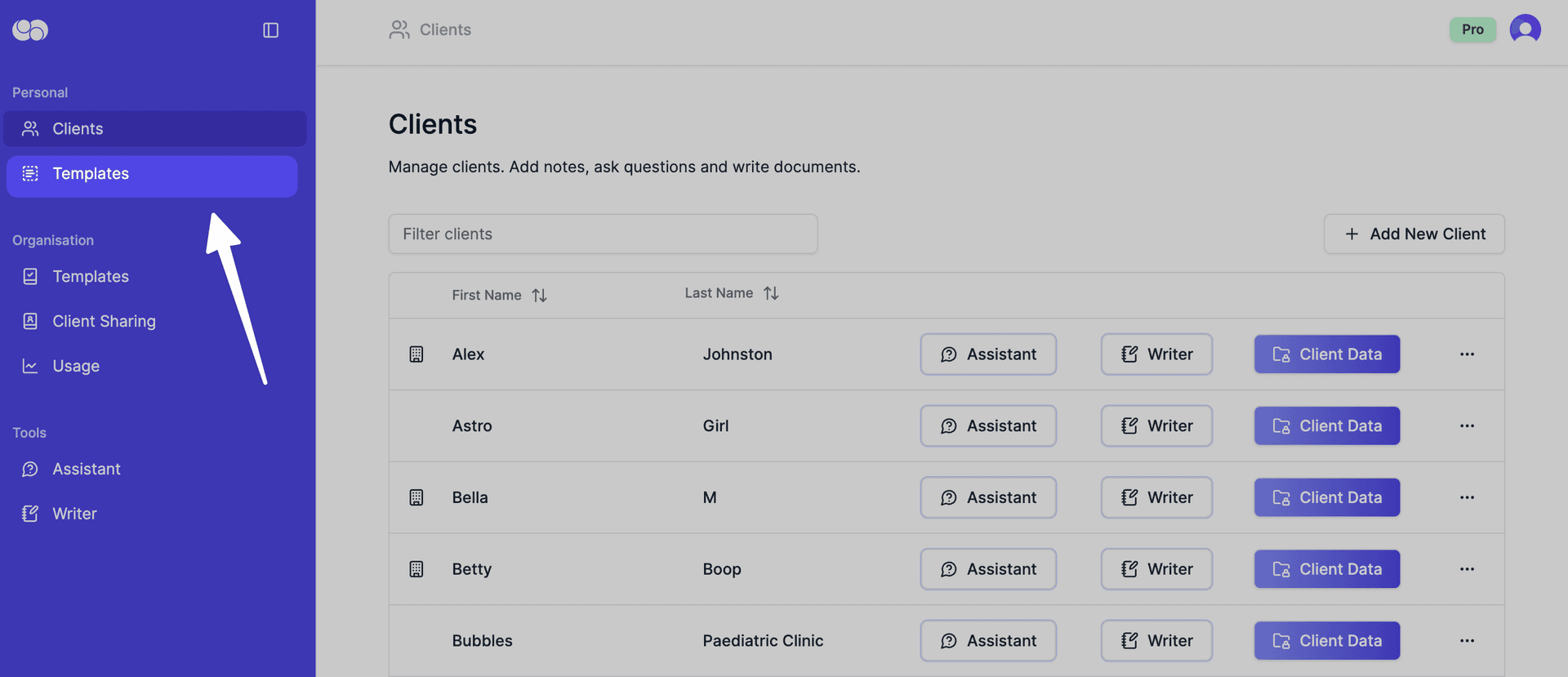Open Assistant for Astro Girl
The height and width of the screenshot is (677, 1568).
coord(988,426)
